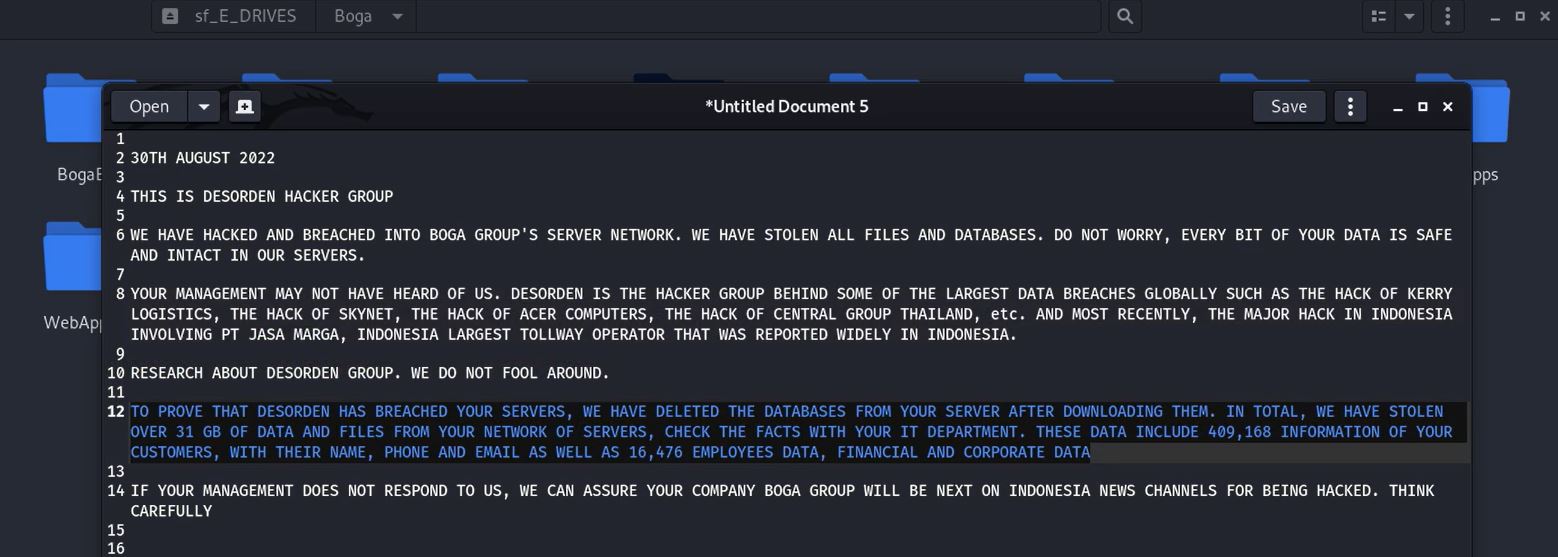
Task: Click the file manager search icon
Action: 1125,16
